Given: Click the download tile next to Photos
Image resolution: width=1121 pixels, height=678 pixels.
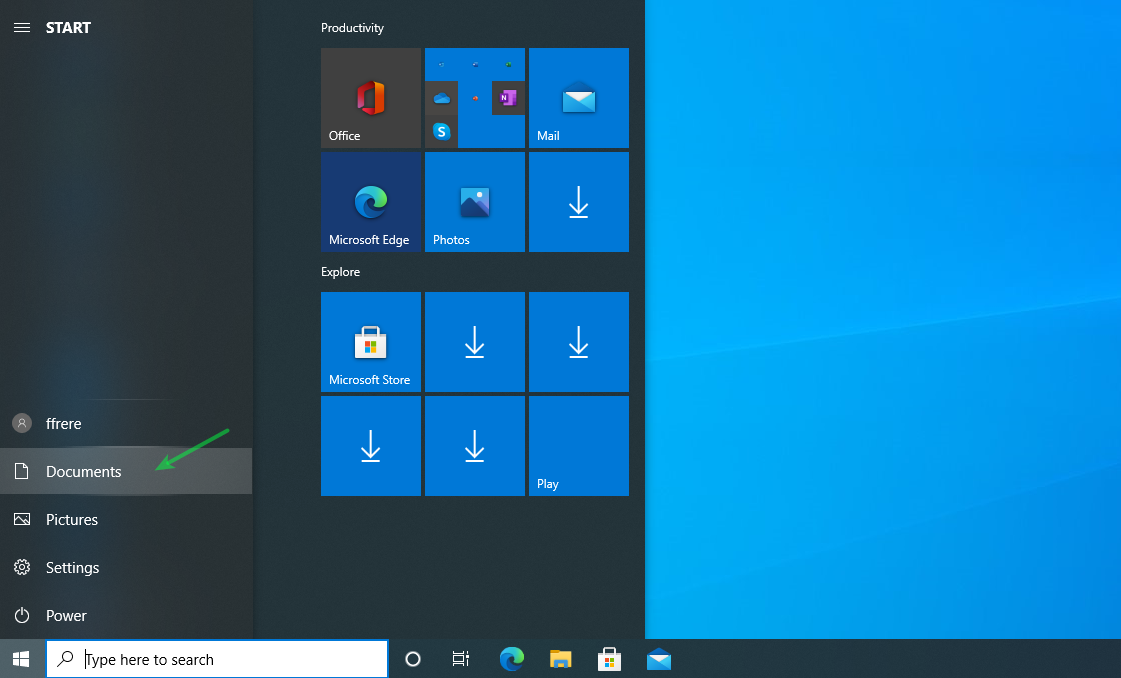Looking at the screenshot, I should pyautogui.click(x=579, y=202).
